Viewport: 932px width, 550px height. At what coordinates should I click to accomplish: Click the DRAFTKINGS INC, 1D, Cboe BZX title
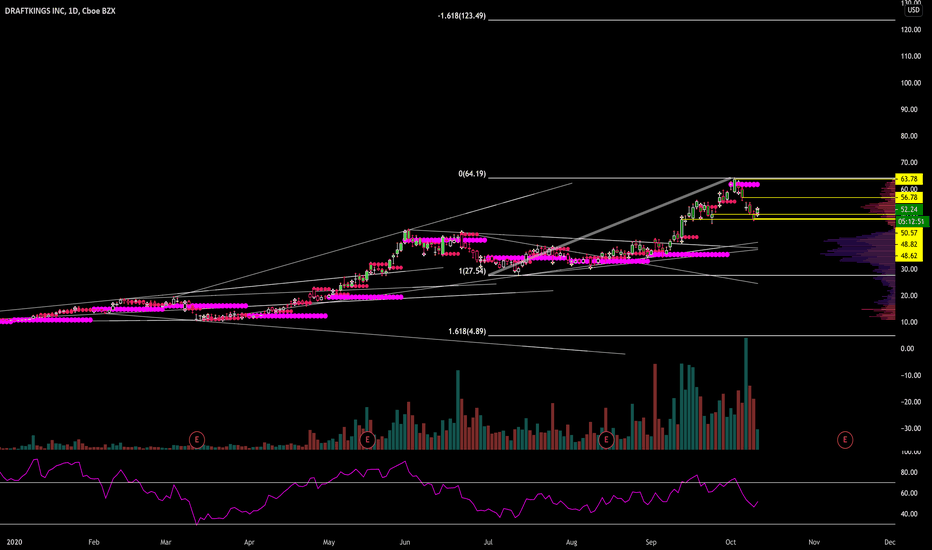(x=60, y=11)
